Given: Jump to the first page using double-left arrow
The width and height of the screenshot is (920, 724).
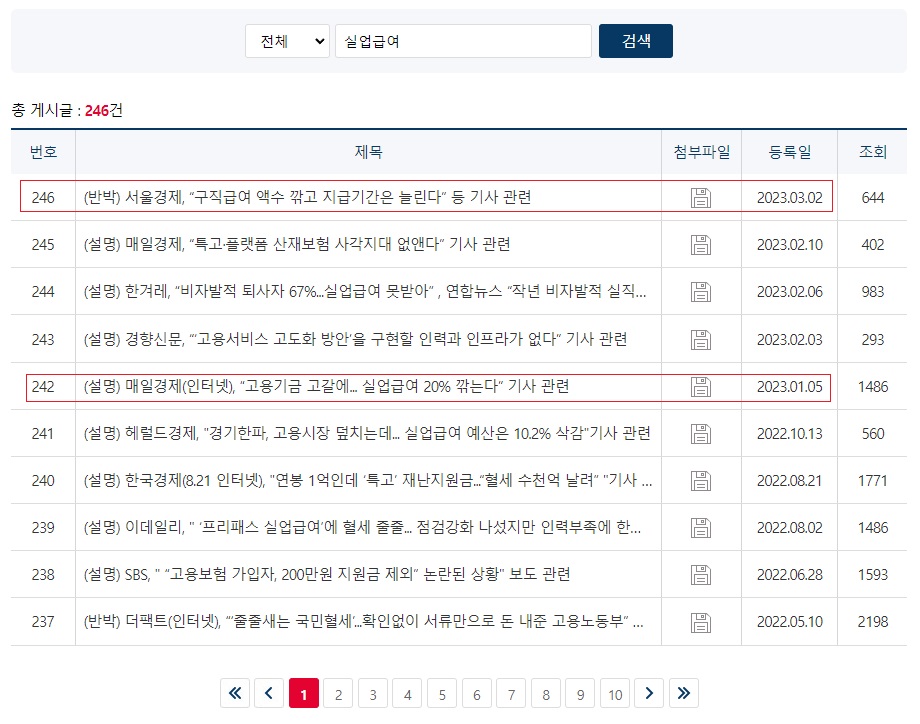Looking at the screenshot, I should point(235,693).
